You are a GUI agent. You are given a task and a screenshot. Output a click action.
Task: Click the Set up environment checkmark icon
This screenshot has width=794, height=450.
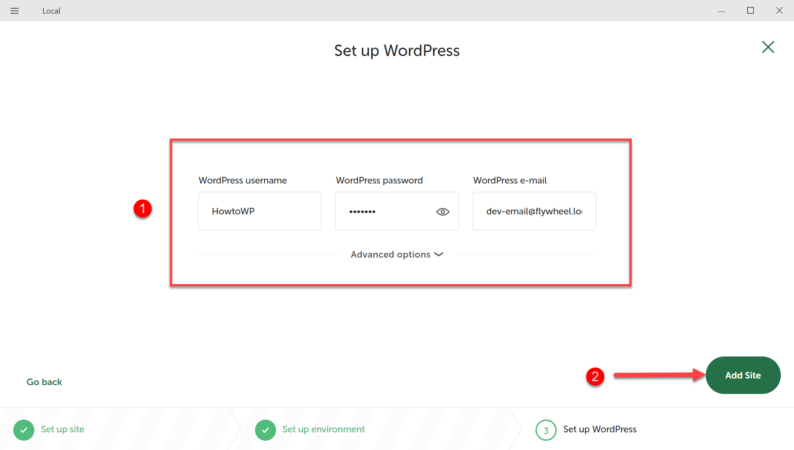(x=265, y=430)
